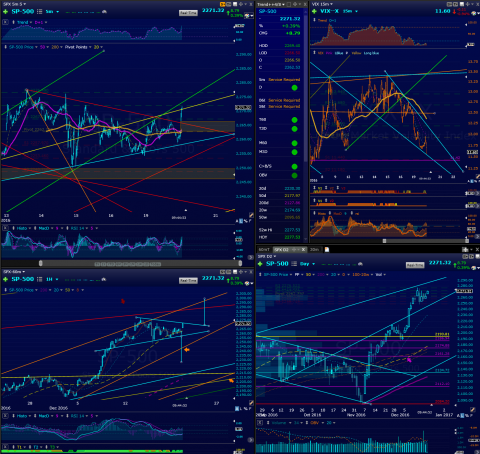Image resolution: width=480 pixels, height=454 pixels.
Task: Toggle the Volume OBV panel box on the Day chart
Action: pos(260,423)
